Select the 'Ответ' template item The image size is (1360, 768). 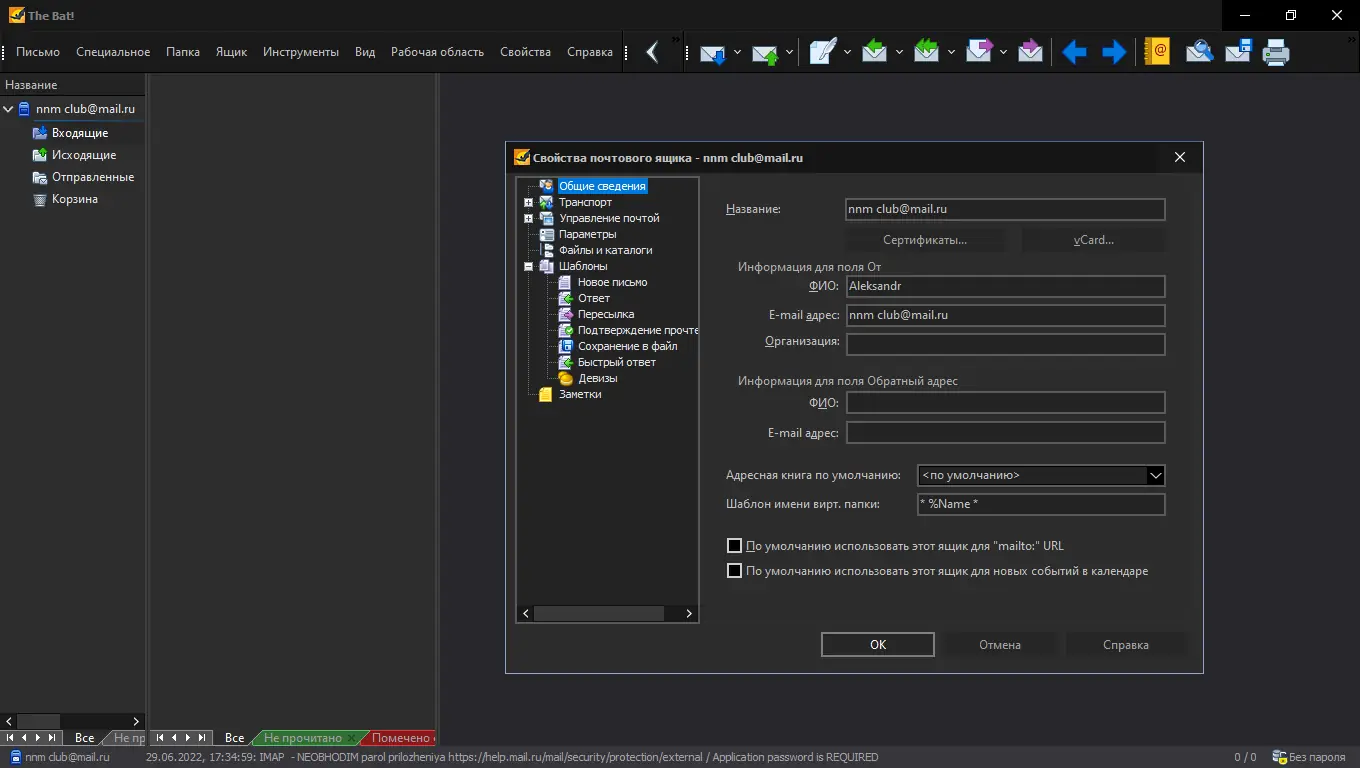pyautogui.click(x=594, y=298)
